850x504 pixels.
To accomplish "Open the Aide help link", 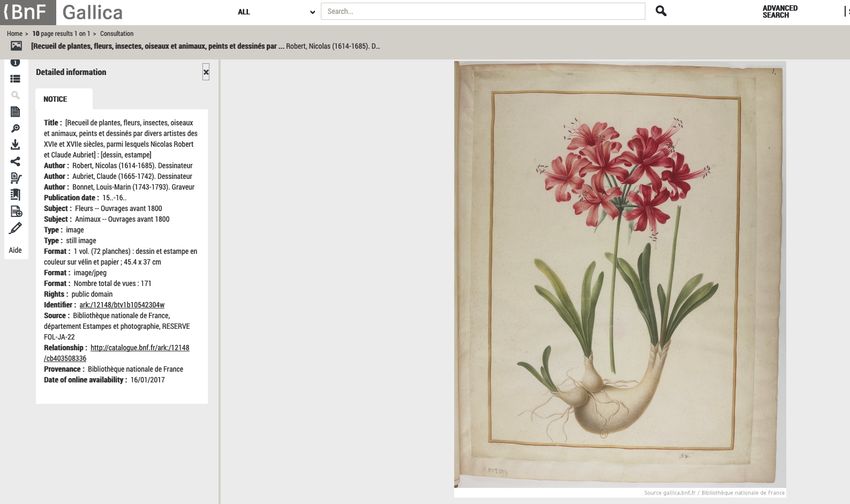I will click(x=15, y=250).
